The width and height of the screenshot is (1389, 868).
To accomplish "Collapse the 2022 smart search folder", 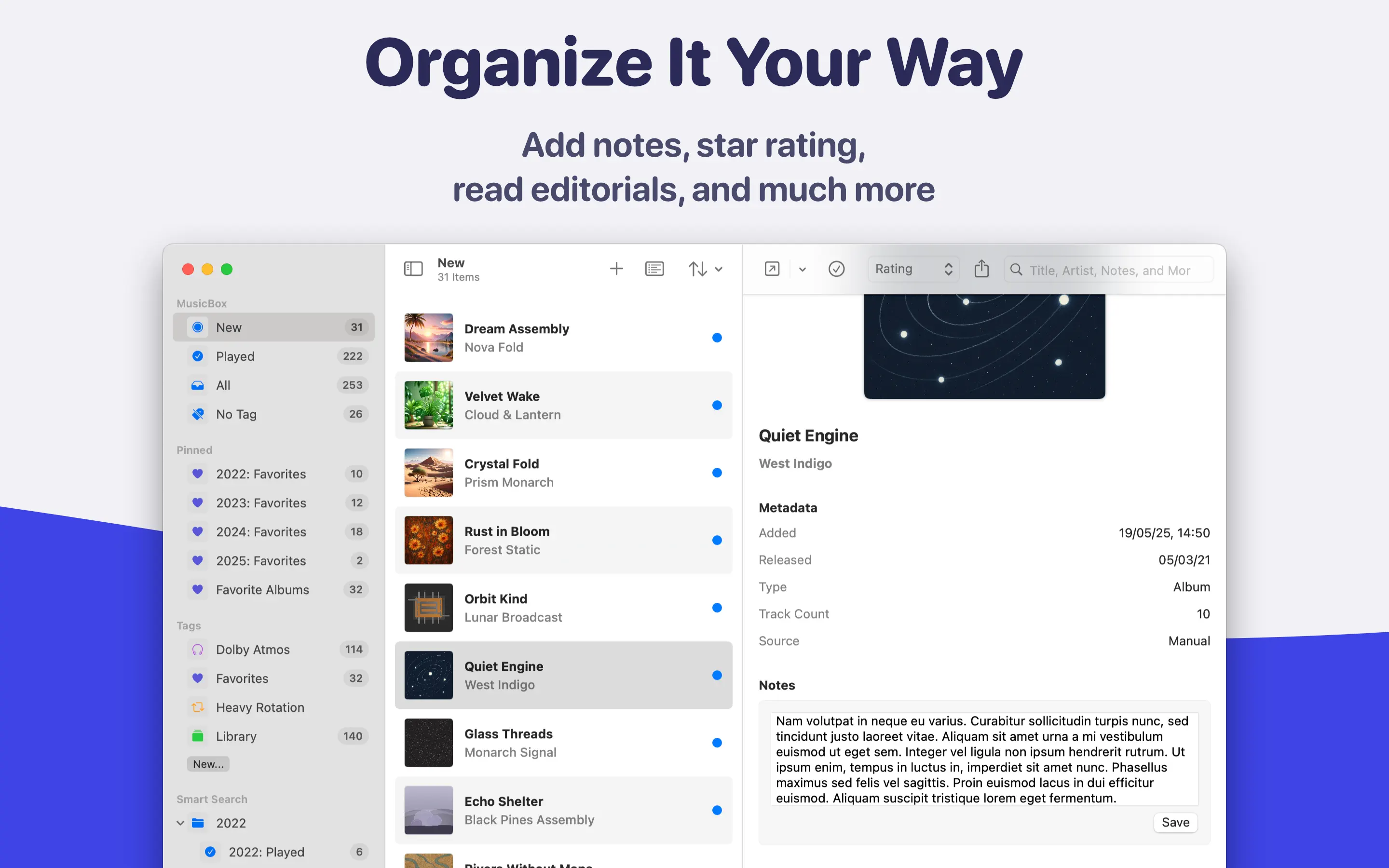I will tap(180, 823).
